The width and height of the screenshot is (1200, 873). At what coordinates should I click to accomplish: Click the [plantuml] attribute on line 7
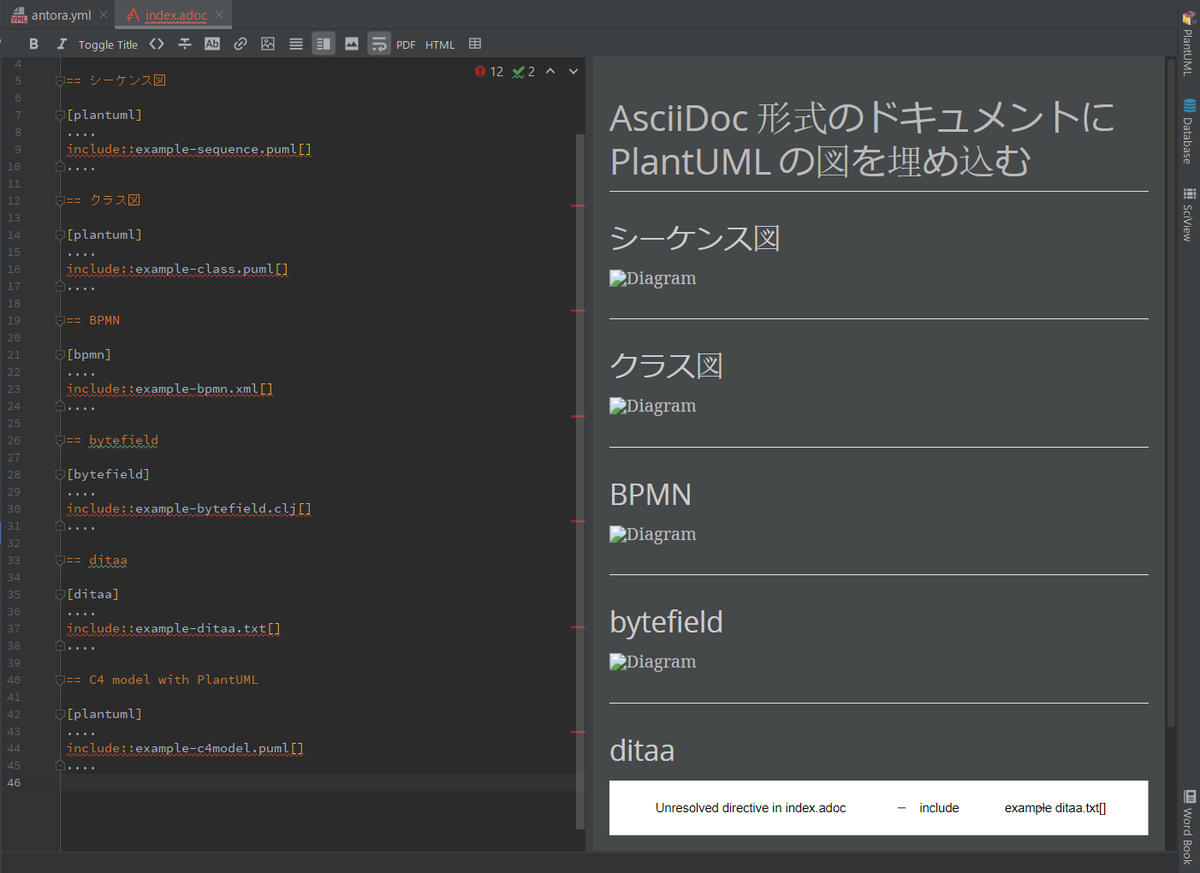[x=104, y=115]
